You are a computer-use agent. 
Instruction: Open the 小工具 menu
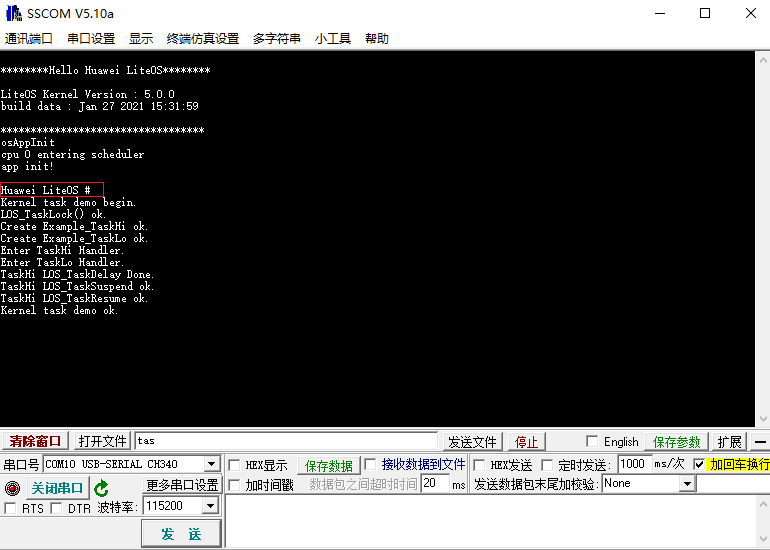tap(332, 38)
